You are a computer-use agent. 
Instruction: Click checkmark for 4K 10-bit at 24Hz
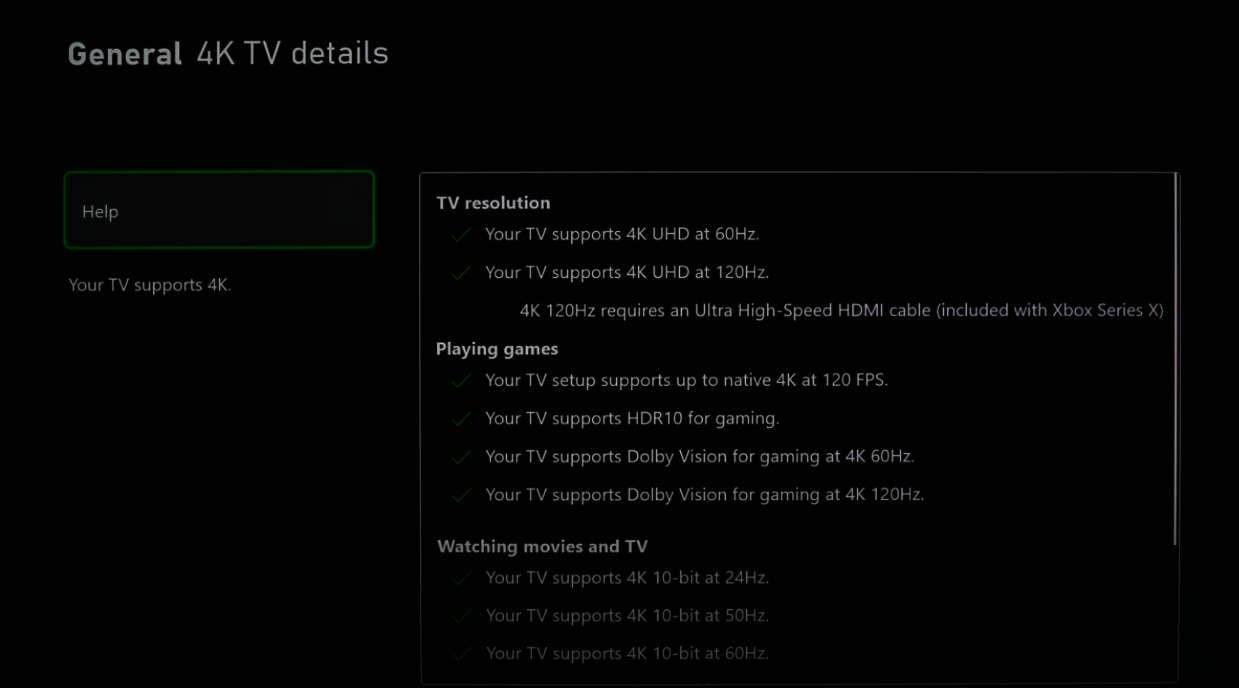[x=461, y=578]
